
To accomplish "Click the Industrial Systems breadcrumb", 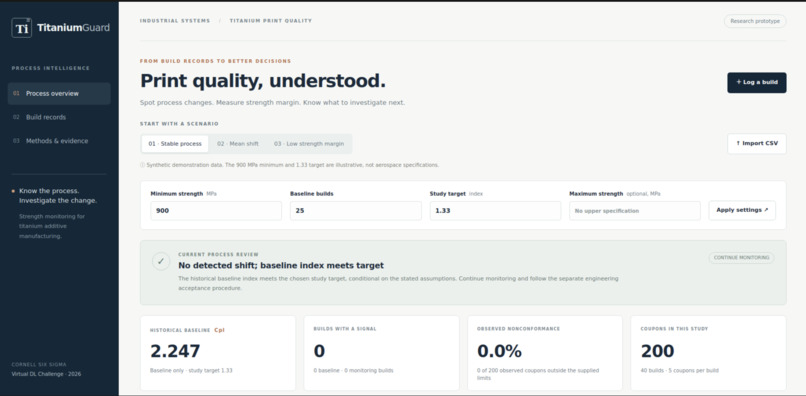I will point(175,21).
